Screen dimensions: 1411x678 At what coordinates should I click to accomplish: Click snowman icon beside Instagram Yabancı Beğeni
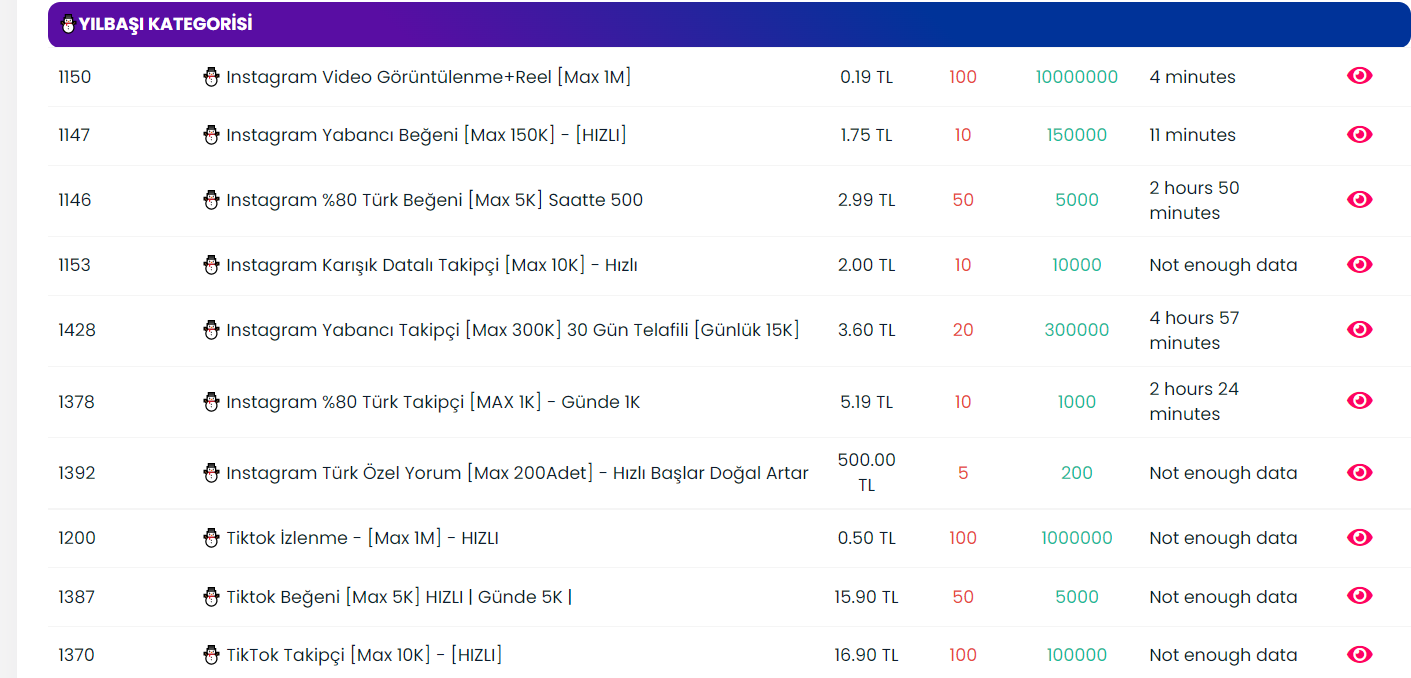[211, 135]
